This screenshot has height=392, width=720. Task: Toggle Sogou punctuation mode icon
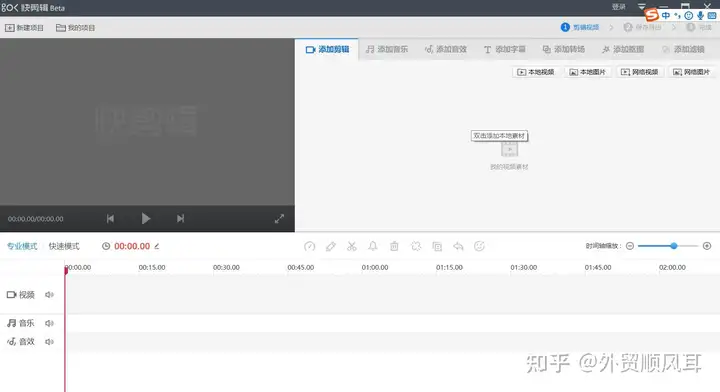(677, 16)
